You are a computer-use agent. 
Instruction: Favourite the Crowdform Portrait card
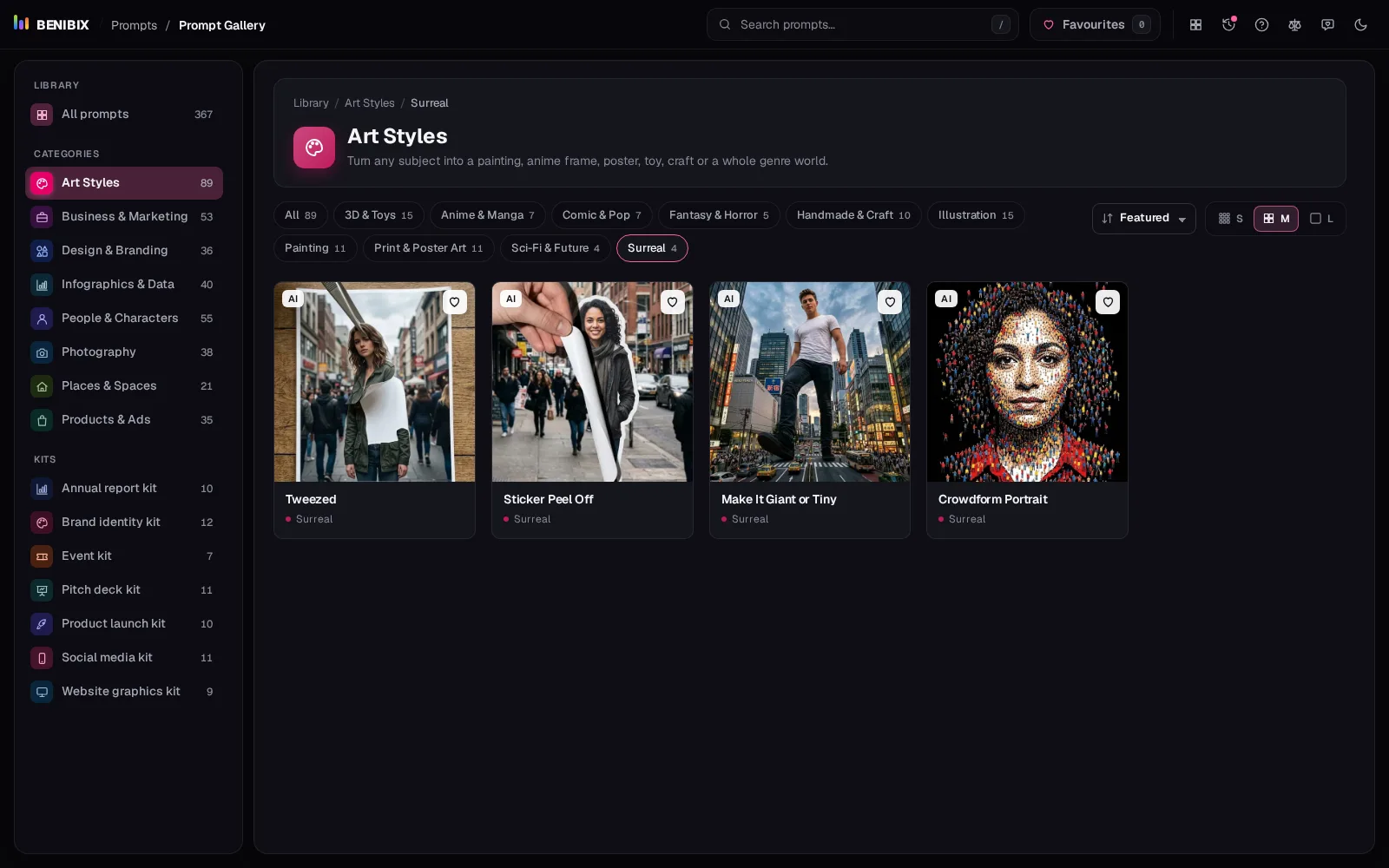[x=1108, y=302]
